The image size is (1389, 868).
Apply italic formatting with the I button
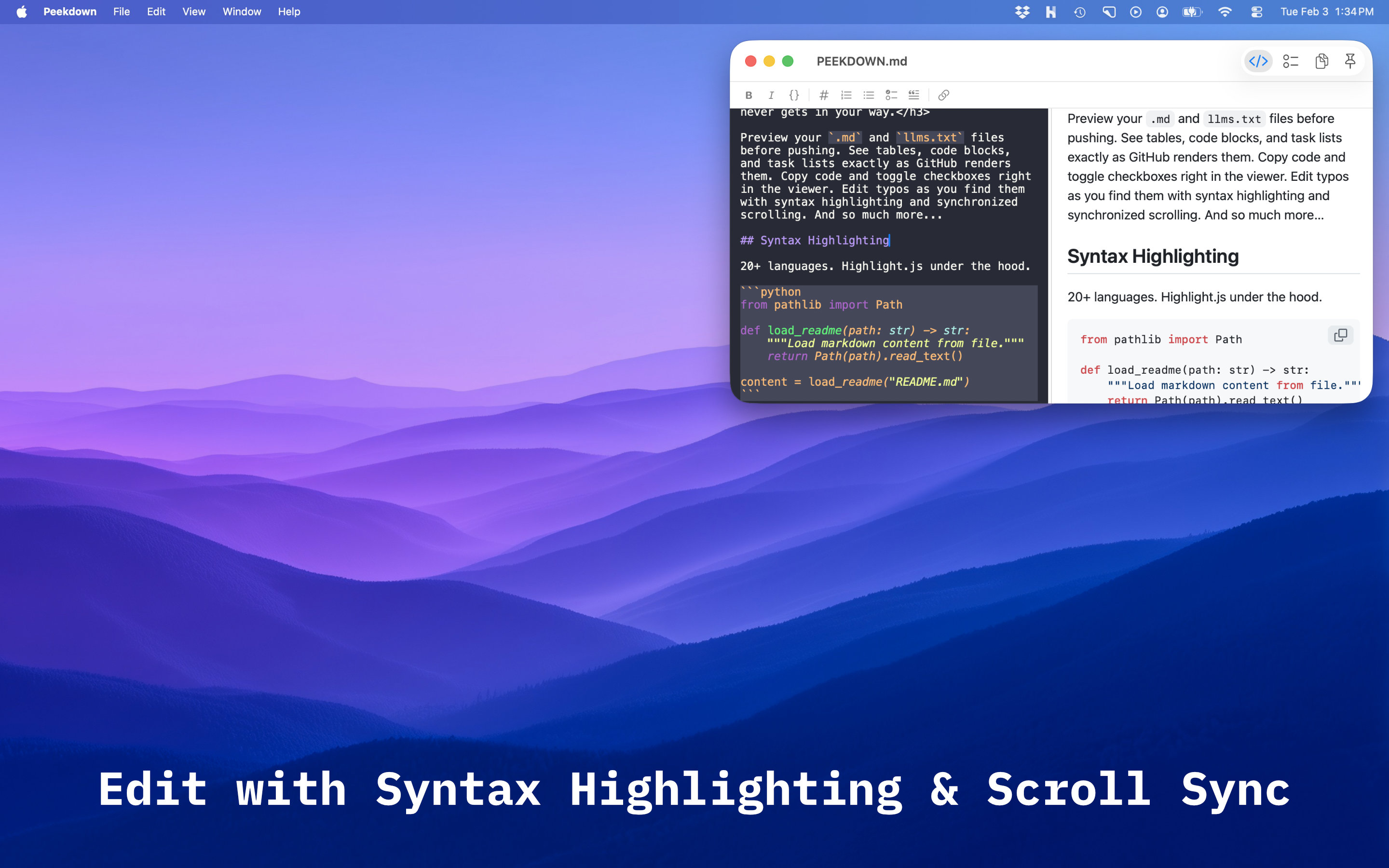point(771,95)
